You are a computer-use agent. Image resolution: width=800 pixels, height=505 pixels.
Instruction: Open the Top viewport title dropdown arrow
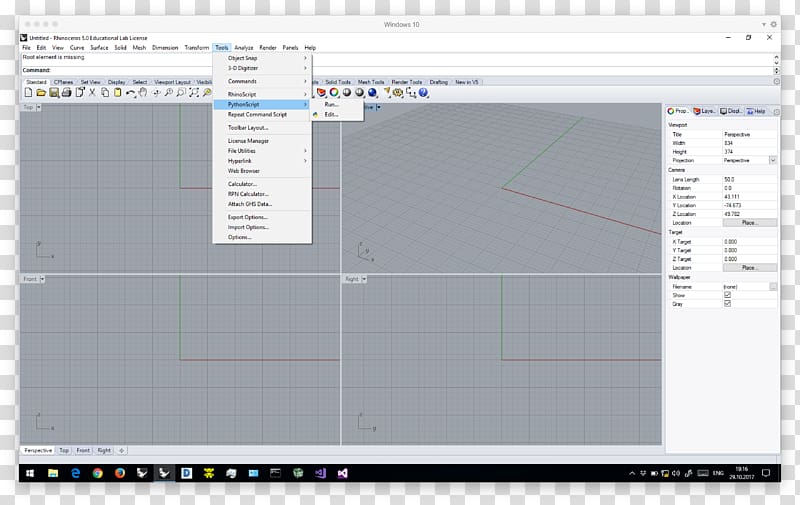tap(38, 107)
